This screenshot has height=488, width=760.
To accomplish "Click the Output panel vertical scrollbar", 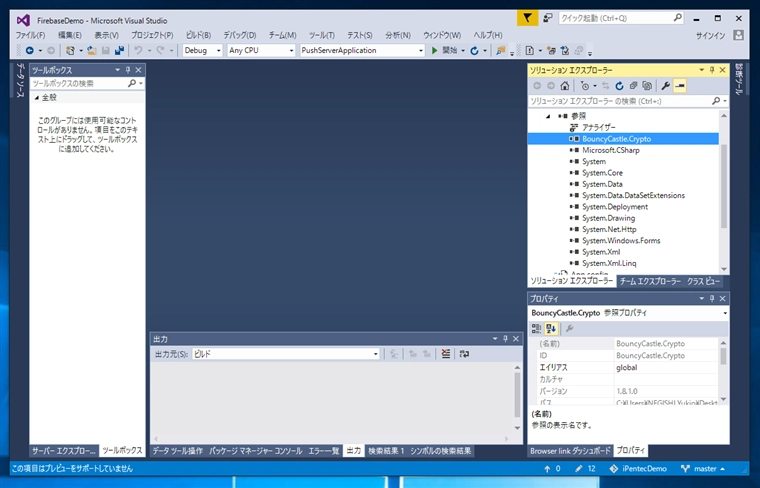I will (517, 397).
